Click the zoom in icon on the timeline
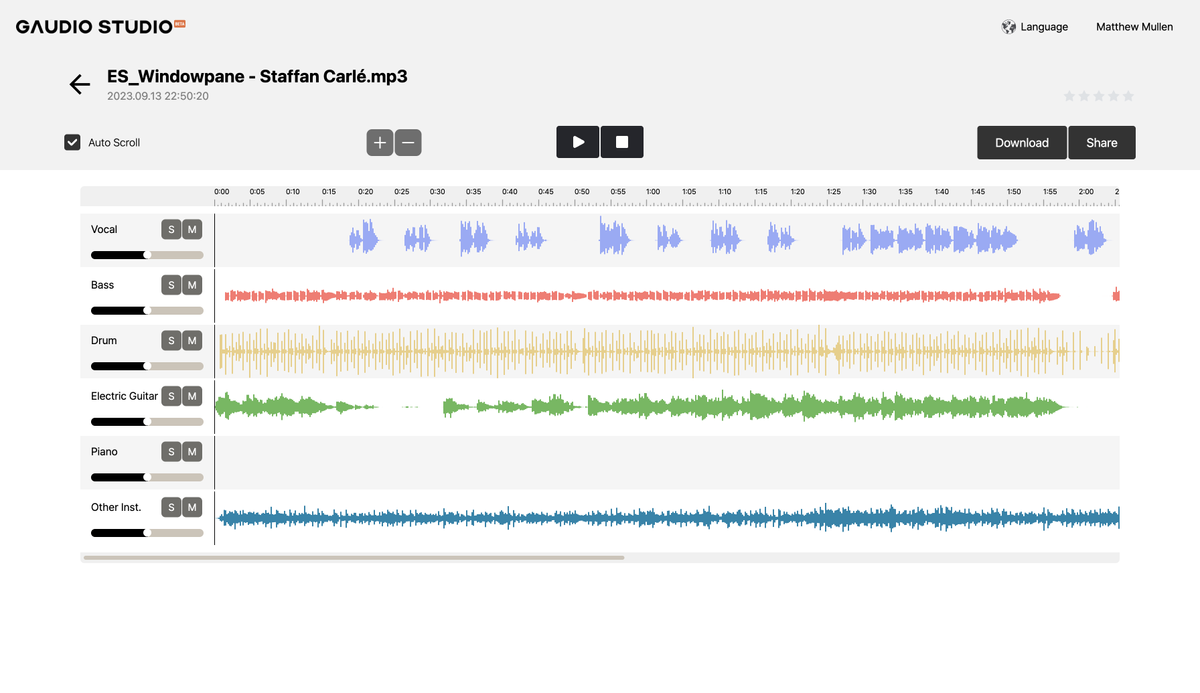The width and height of the screenshot is (1200, 693). tap(380, 142)
